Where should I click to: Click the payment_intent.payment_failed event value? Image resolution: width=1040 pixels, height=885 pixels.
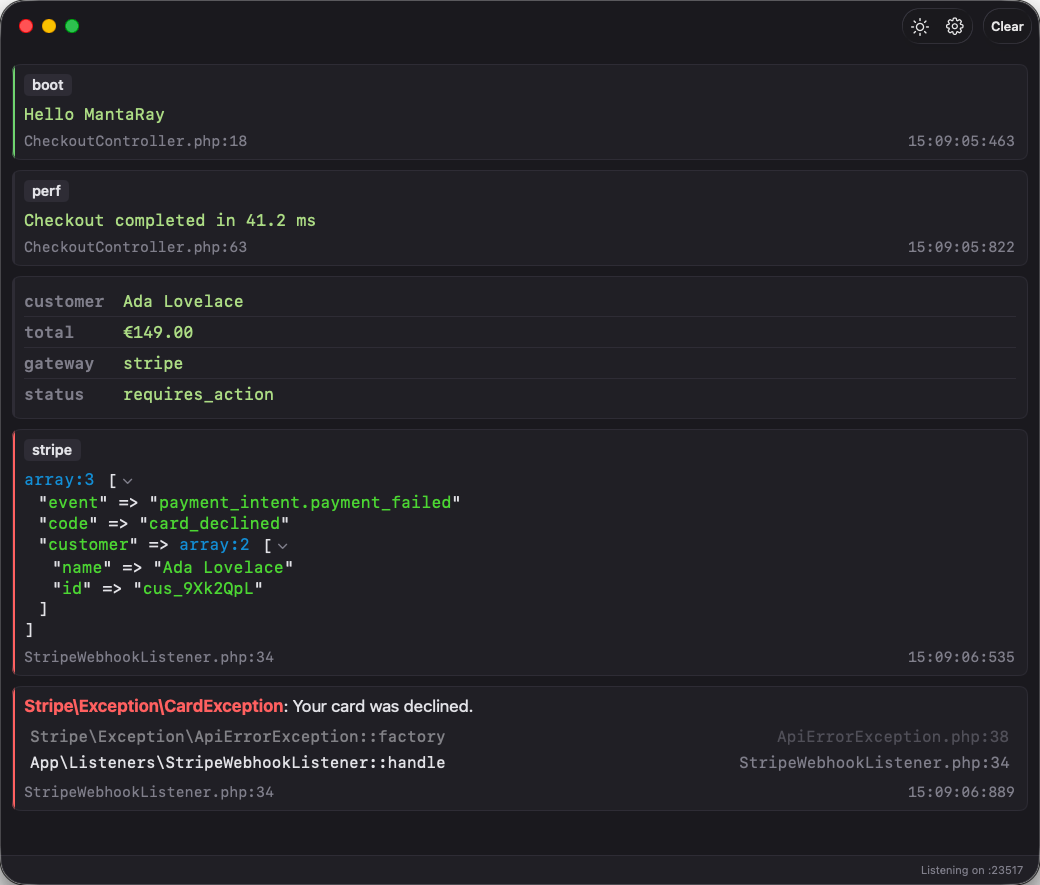[305, 503]
